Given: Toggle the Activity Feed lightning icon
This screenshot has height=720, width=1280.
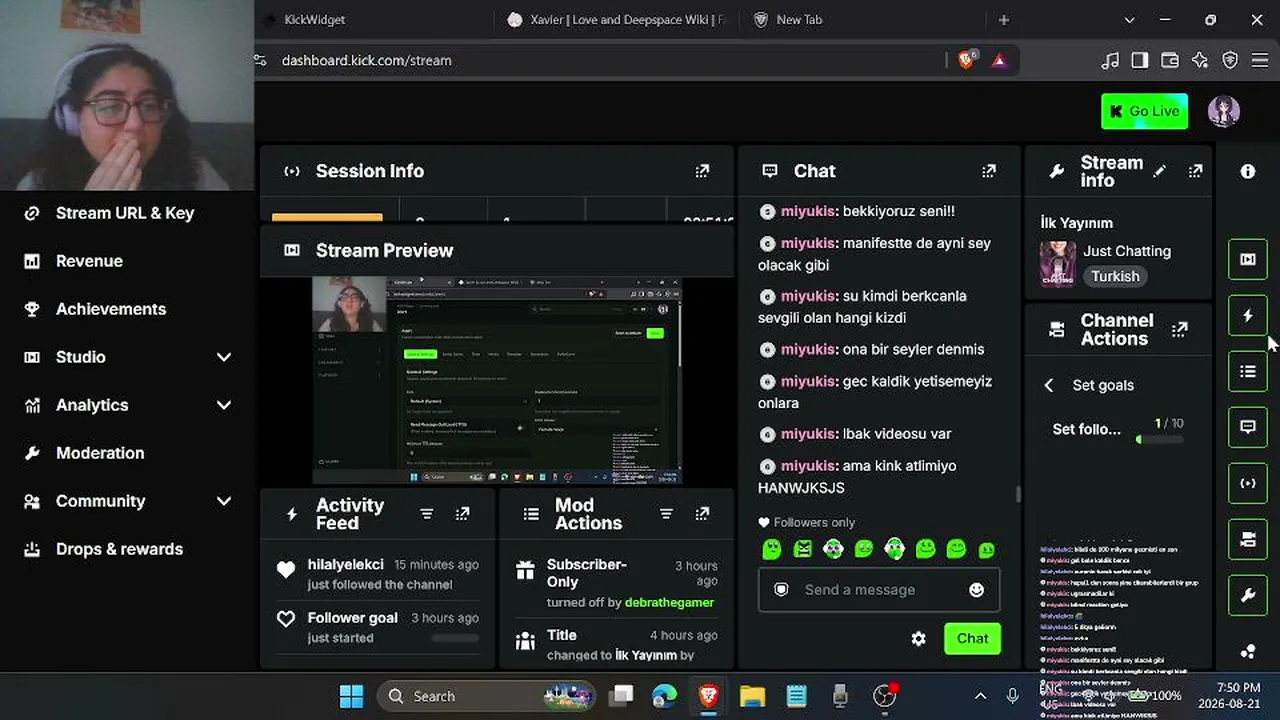Looking at the screenshot, I should click(x=1248, y=316).
